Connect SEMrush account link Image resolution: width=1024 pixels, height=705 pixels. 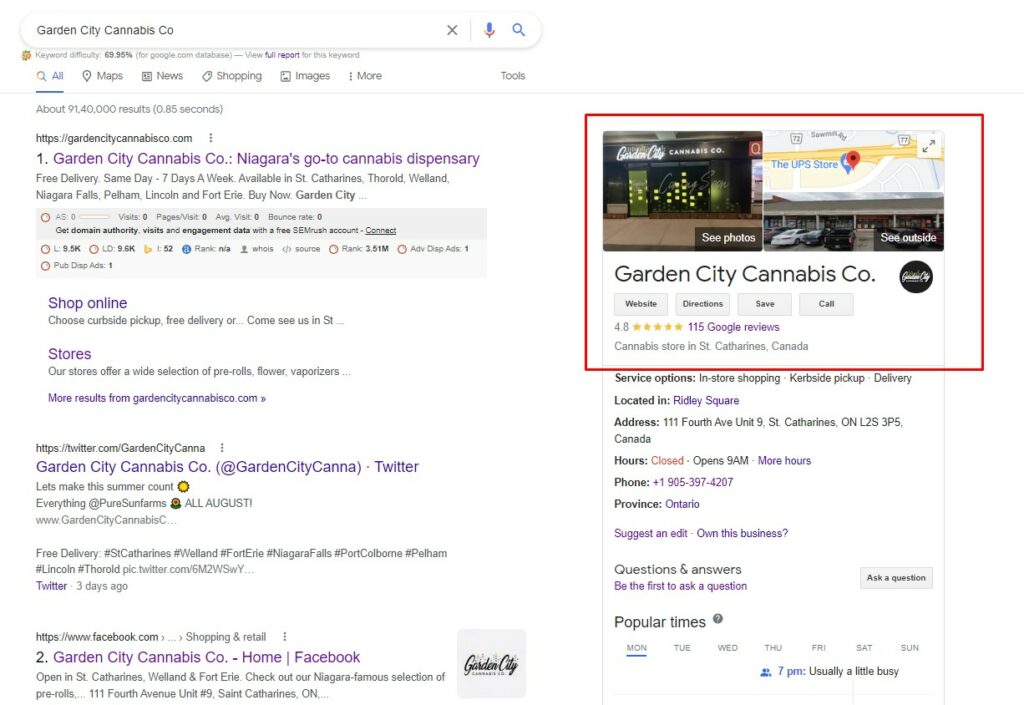tap(381, 230)
